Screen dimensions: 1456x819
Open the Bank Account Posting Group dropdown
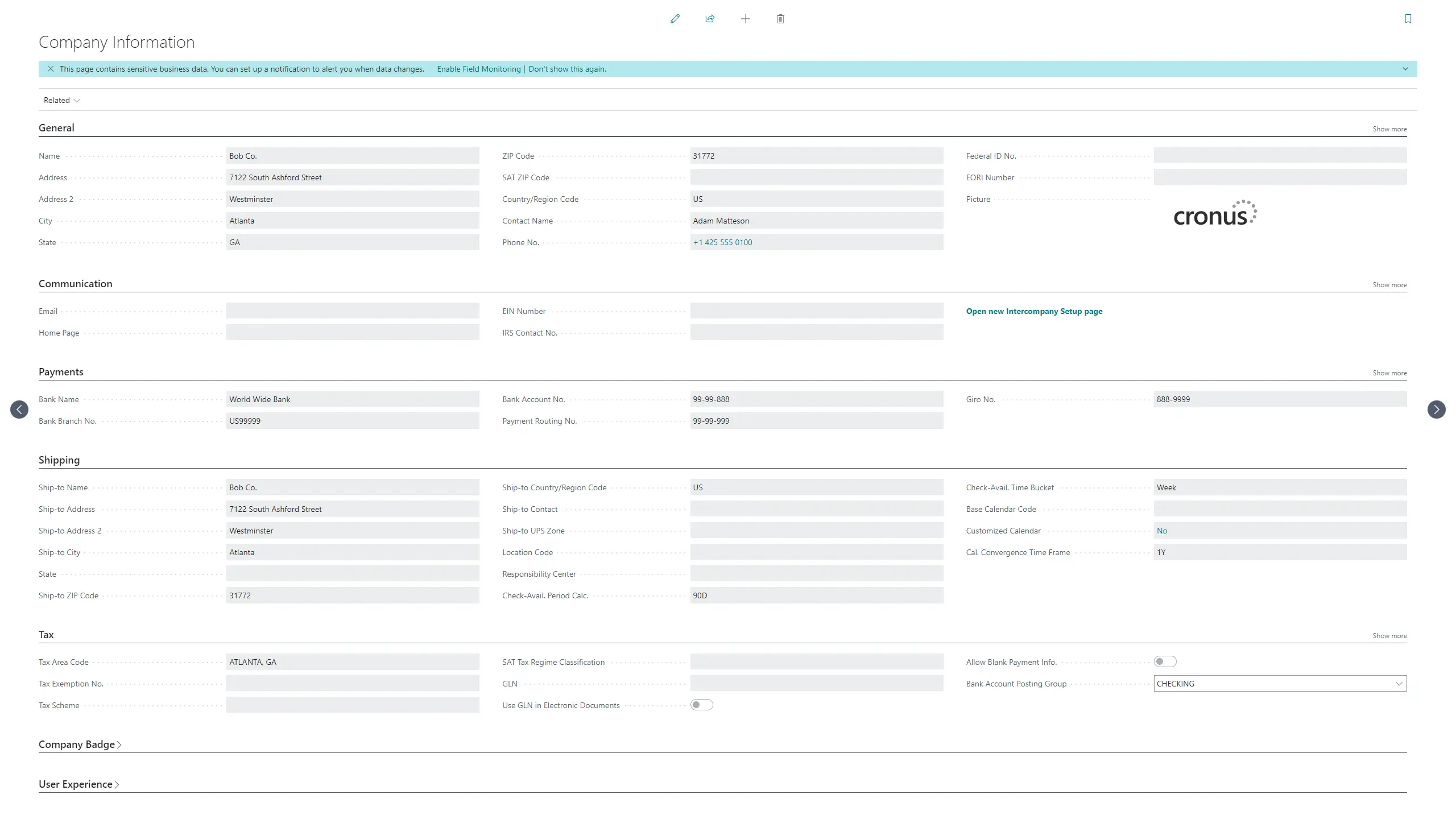[1399, 684]
